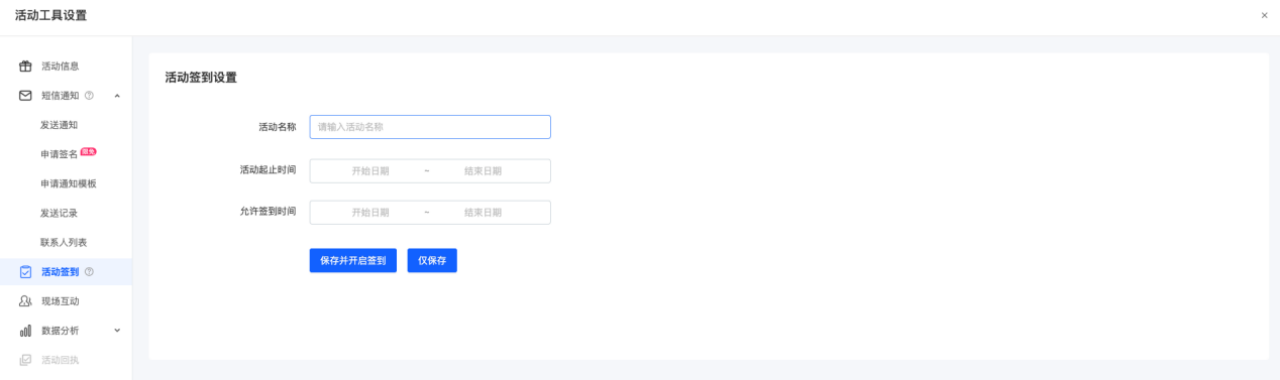Select 申请通知模板 in sidebar
Screen dimensions: 1280x380
[x=68, y=183]
